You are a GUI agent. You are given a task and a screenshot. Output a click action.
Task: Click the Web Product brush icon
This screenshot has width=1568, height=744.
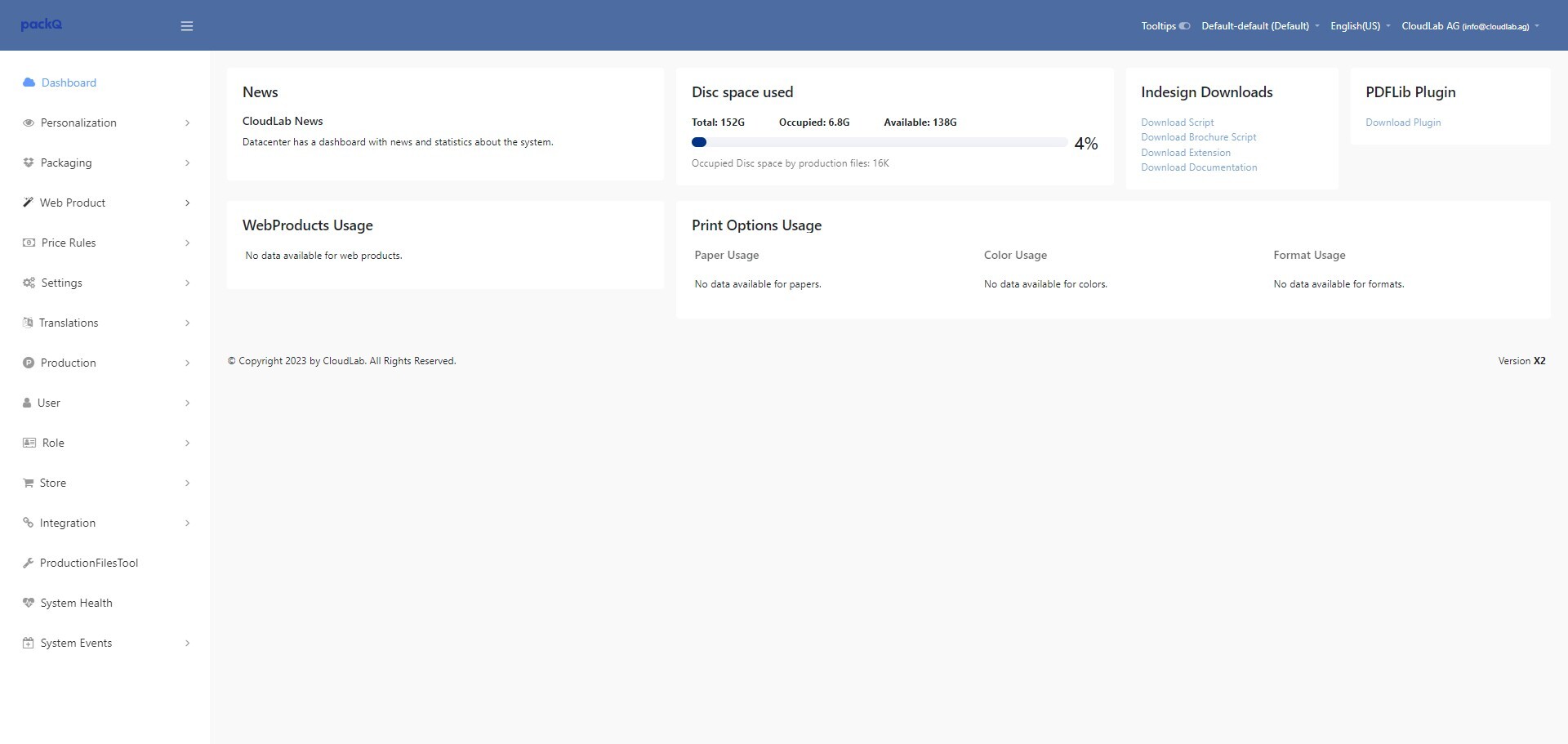28,203
